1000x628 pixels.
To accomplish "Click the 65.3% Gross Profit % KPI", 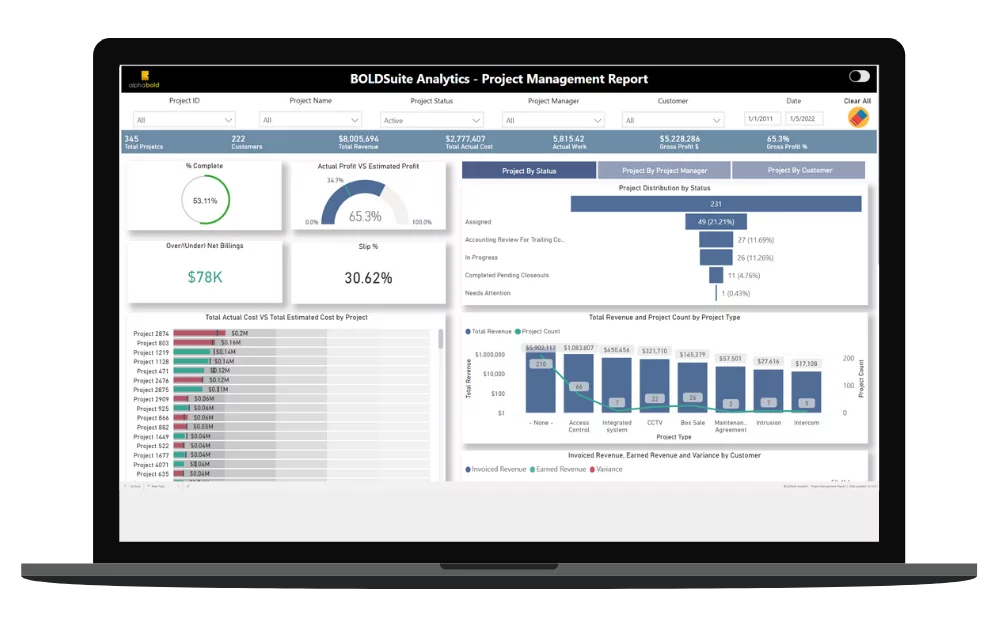I will click(x=786, y=142).
